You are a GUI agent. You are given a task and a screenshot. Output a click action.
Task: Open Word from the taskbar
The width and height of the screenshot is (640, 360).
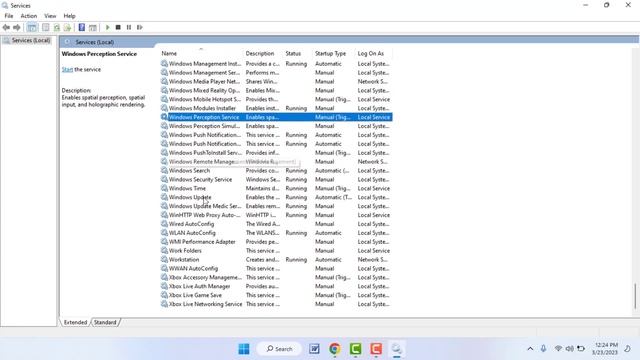click(x=314, y=349)
